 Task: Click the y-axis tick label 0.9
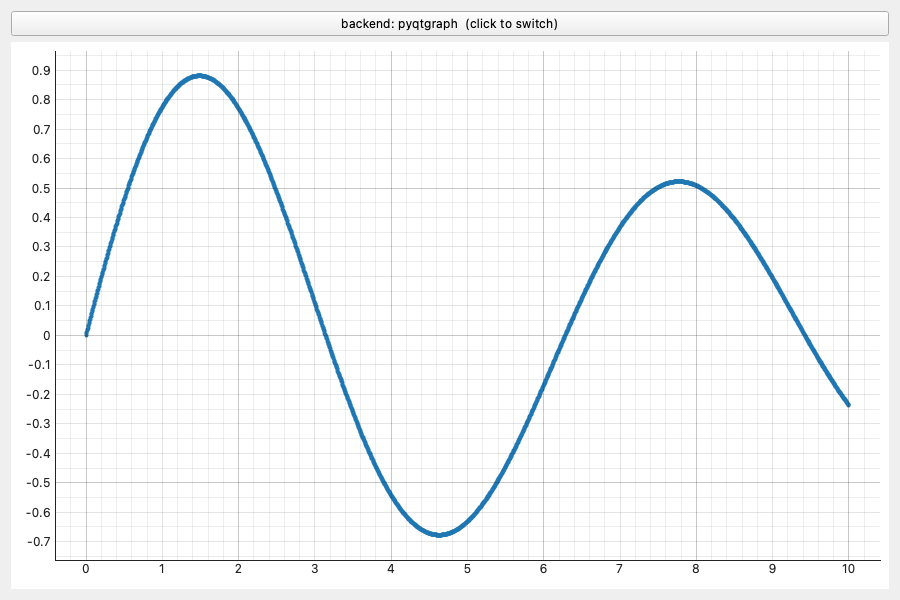click(x=41, y=71)
